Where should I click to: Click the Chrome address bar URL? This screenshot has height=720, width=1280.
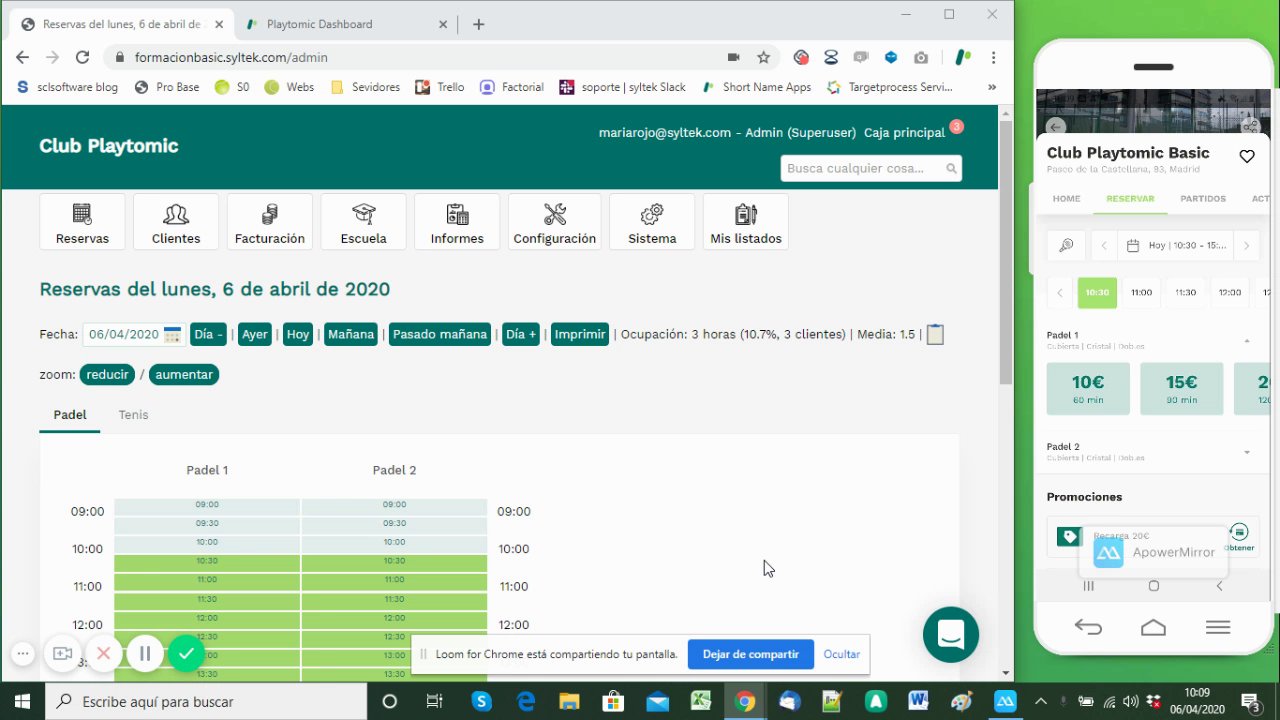(231, 57)
